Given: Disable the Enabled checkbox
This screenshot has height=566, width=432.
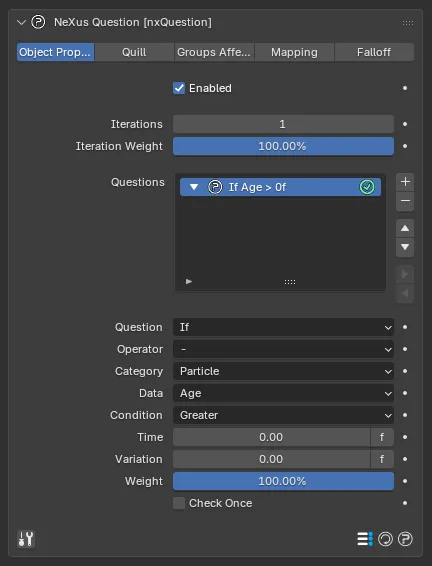Looking at the screenshot, I should click(x=179, y=88).
